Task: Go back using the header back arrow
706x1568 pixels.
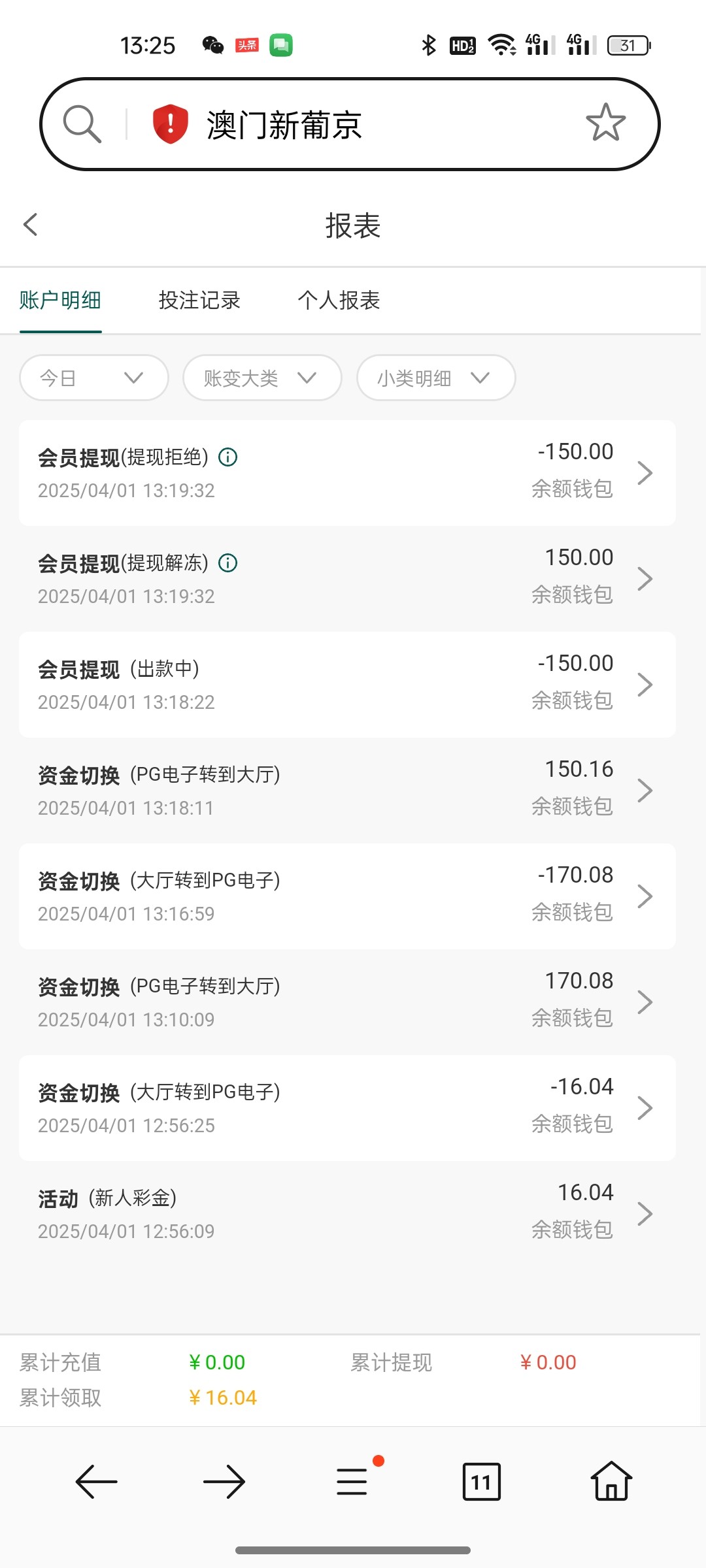Action: tap(31, 225)
